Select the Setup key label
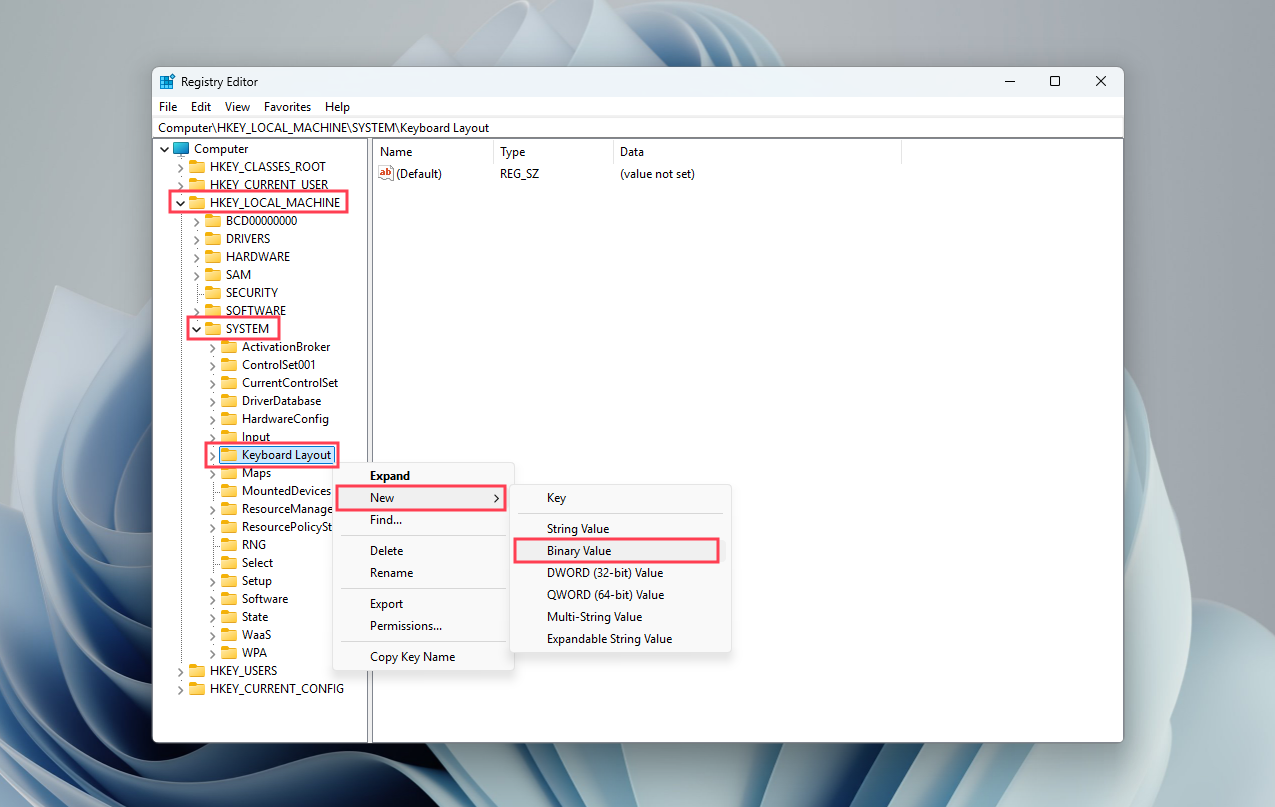The image size is (1275, 807). pos(257,581)
